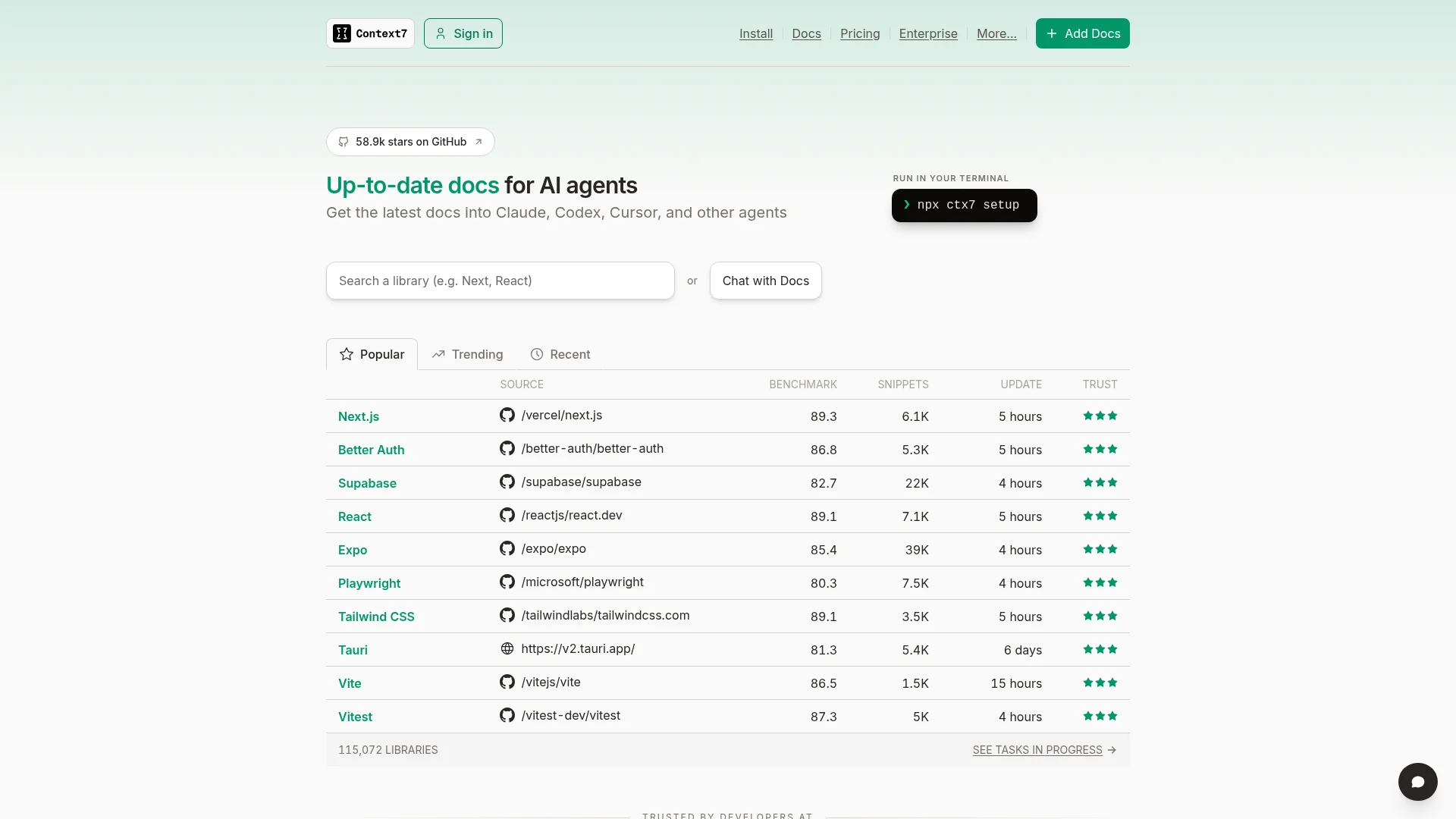Click the GitHub icon beside /expo/expo
1456x819 pixels.
coord(507,548)
